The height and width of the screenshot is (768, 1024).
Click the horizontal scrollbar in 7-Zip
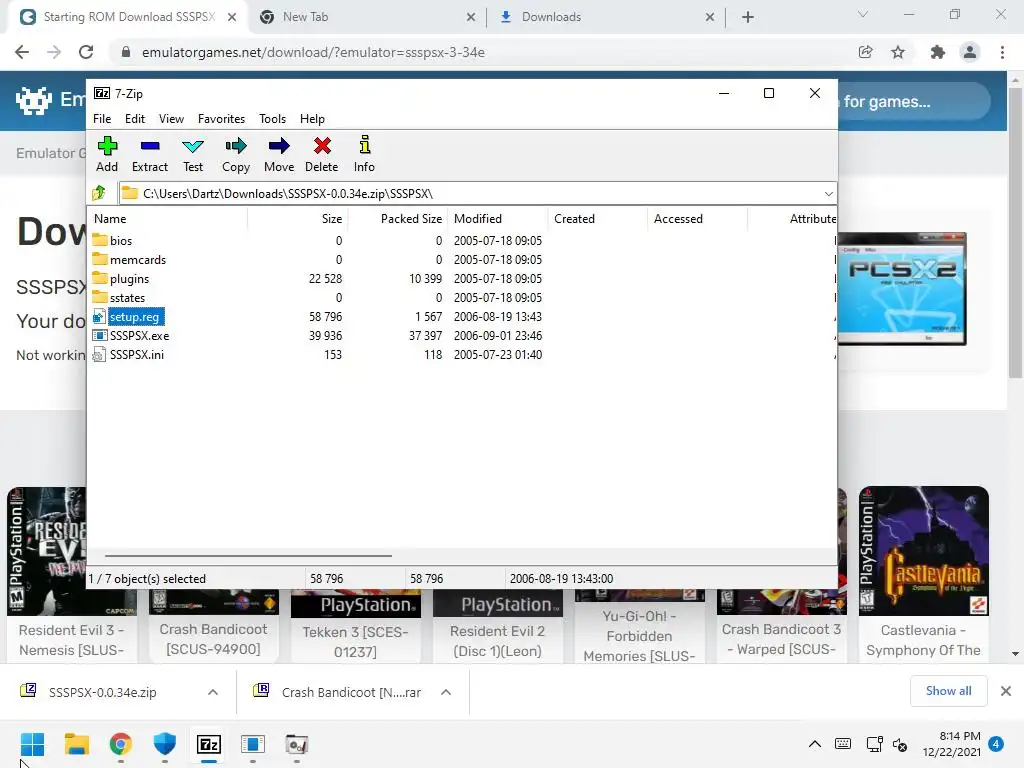(248, 556)
